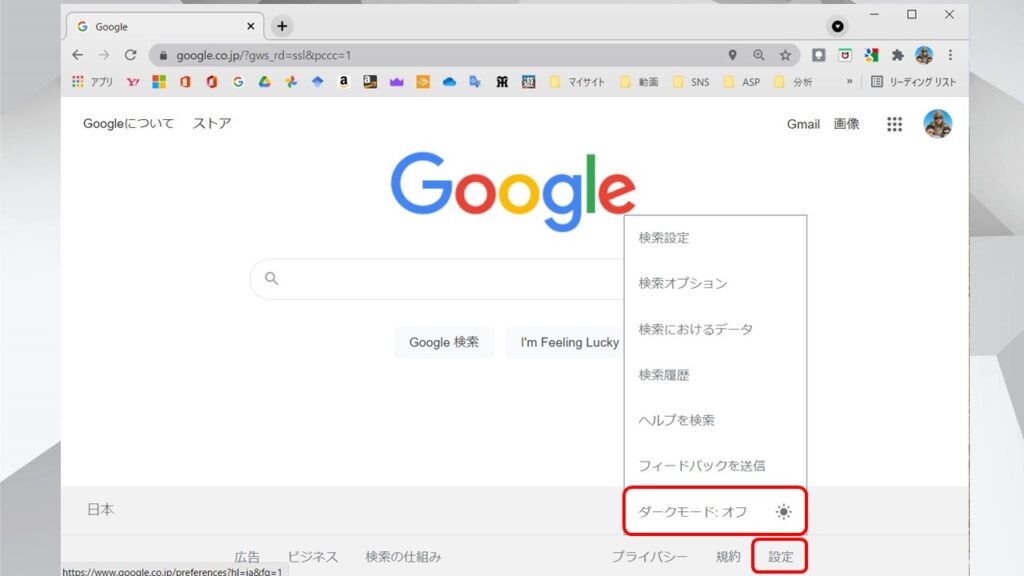Viewport: 1024px width, 576px height.
Task: Open the colorful Google extension icon
Action: (x=871, y=56)
